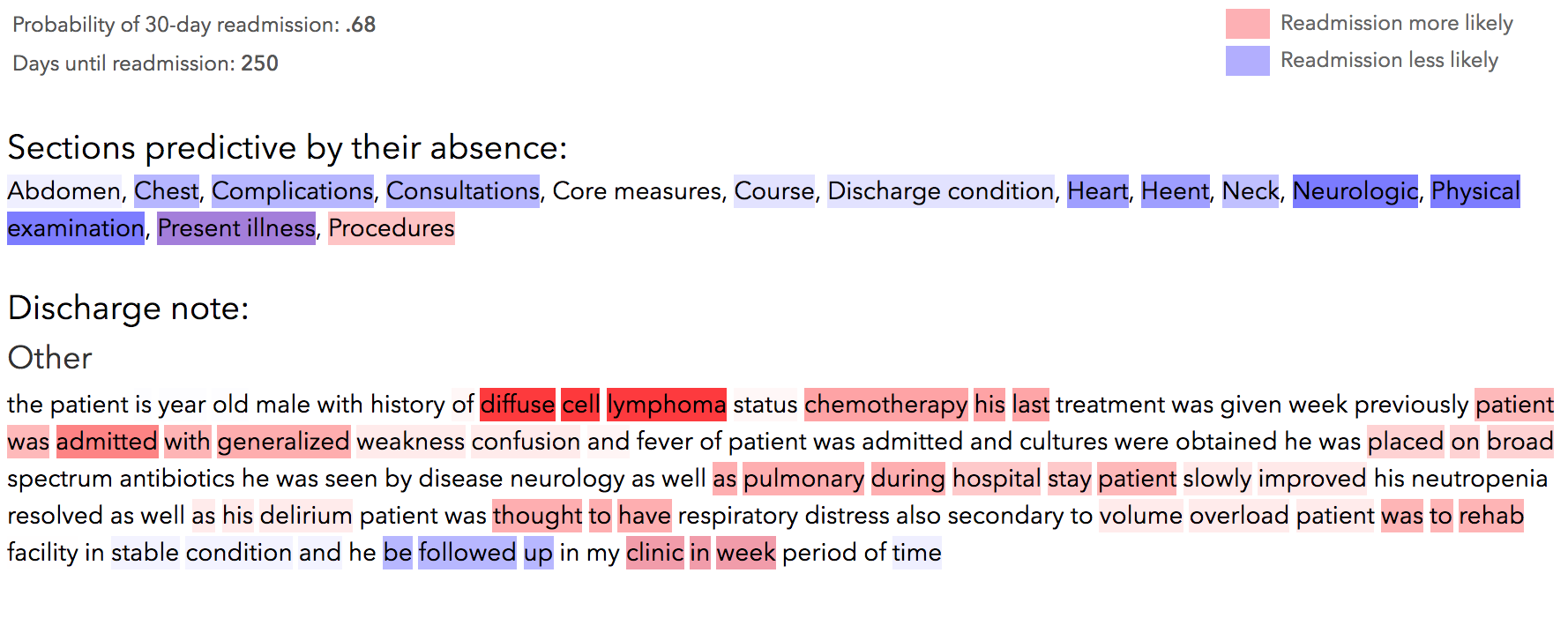1568x640 pixels.
Task: Select the 'Present illness' section label
Action: (235, 228)
